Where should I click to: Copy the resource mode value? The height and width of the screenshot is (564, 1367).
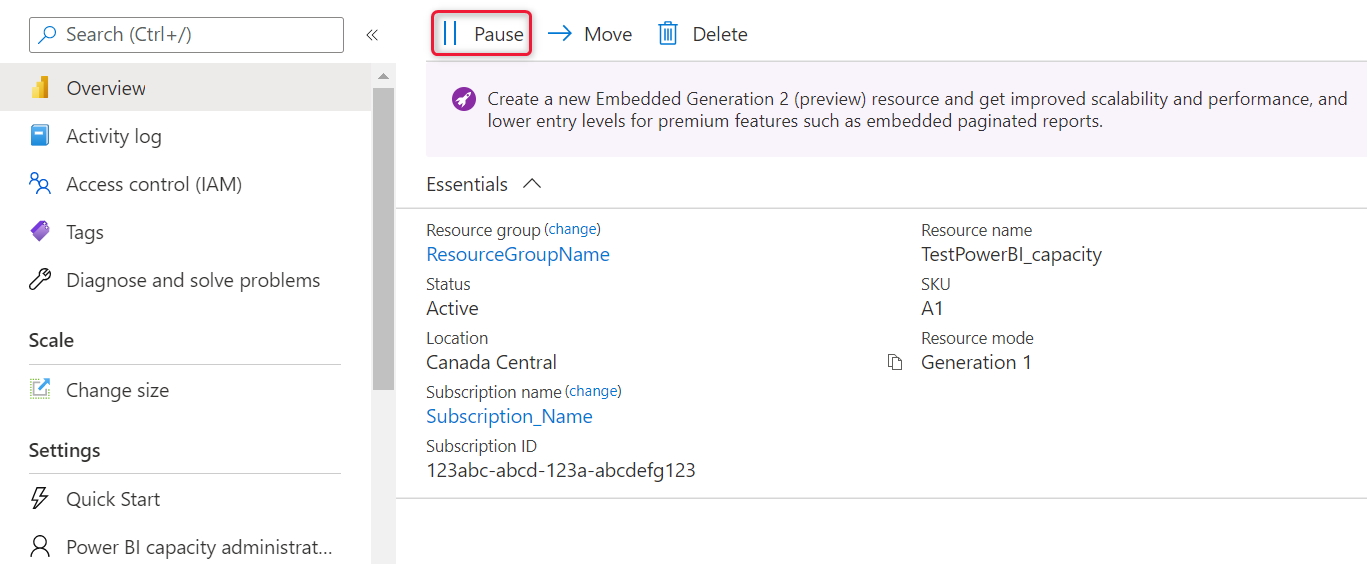tap(895, 362)
